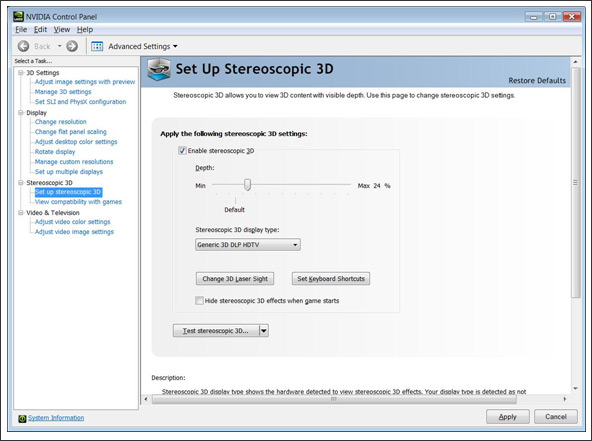Screen dimensions: 592x441
Task: Click the System Information icon
Action: tap(22, 418)
